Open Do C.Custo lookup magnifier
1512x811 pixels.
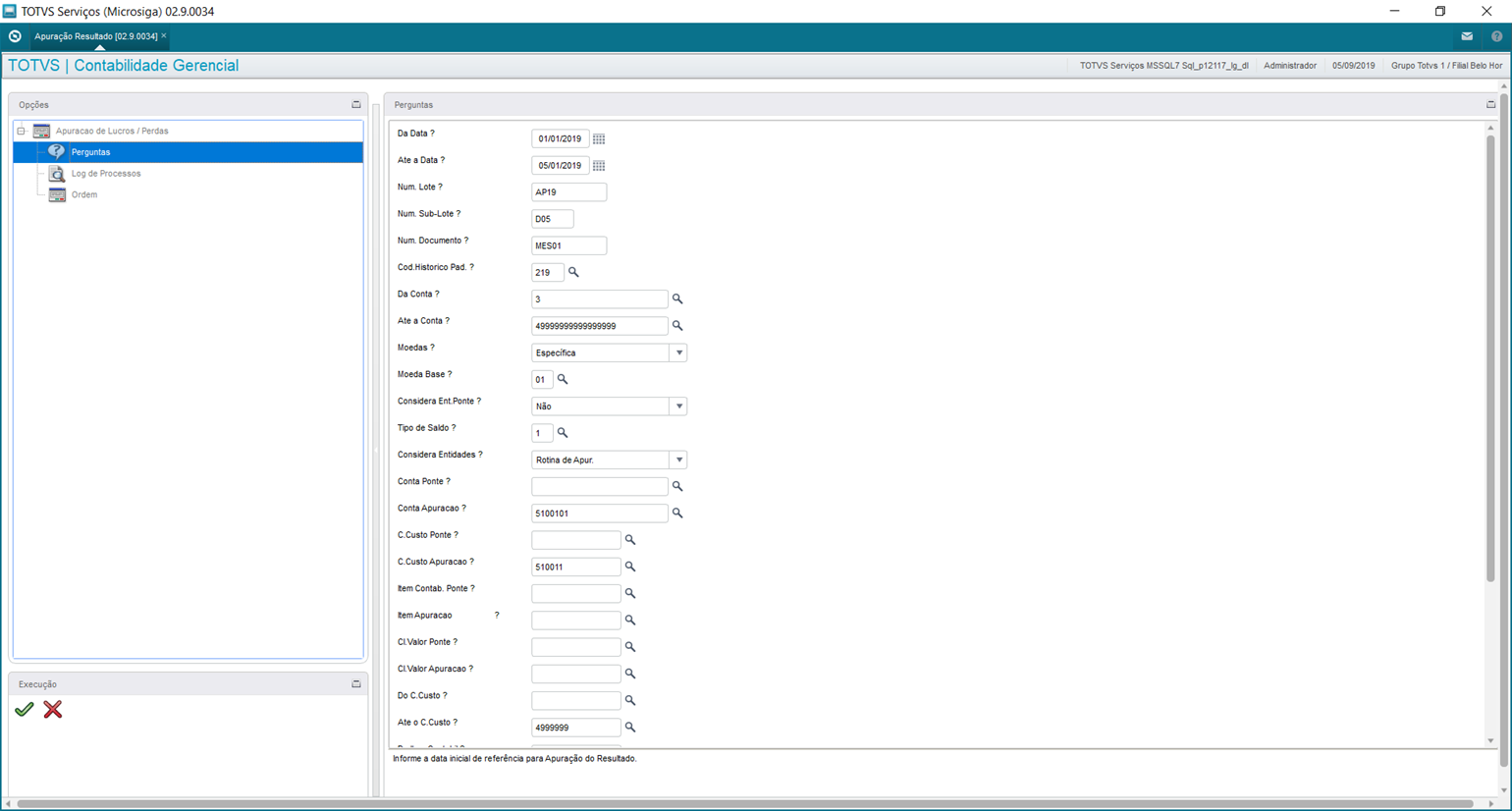tap(630, 701)
